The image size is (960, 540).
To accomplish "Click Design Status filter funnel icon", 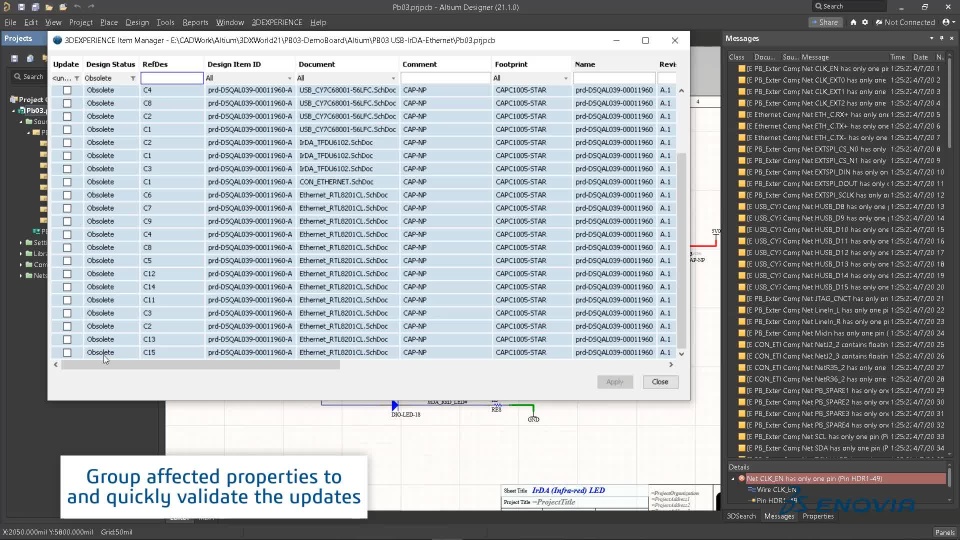I will coord(133,78).
